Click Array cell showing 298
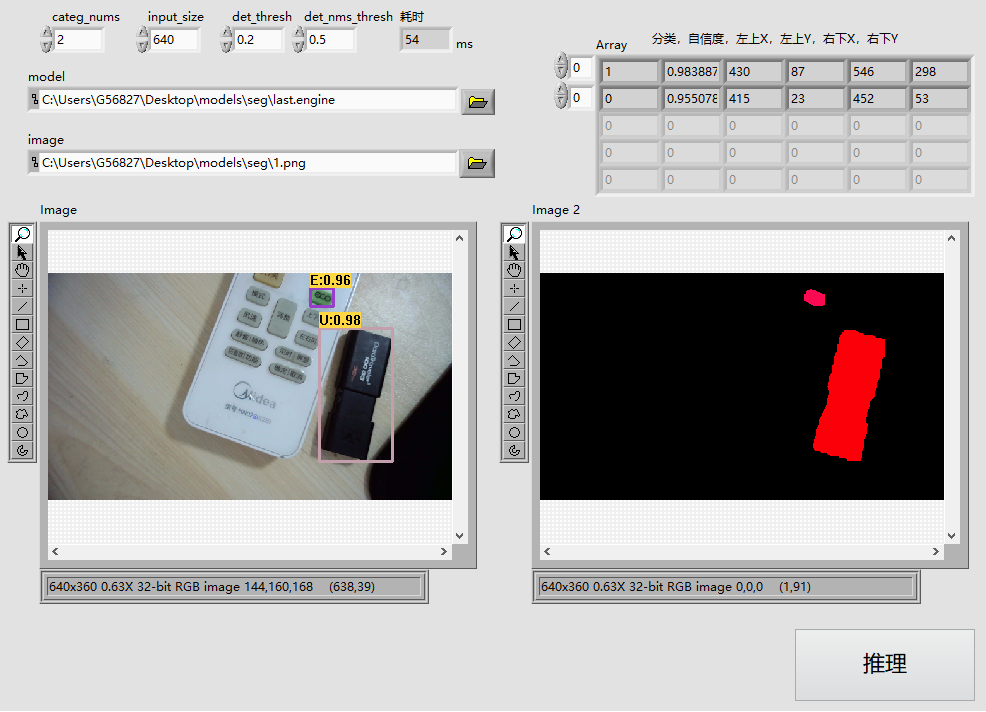 (x=940, y=72)
